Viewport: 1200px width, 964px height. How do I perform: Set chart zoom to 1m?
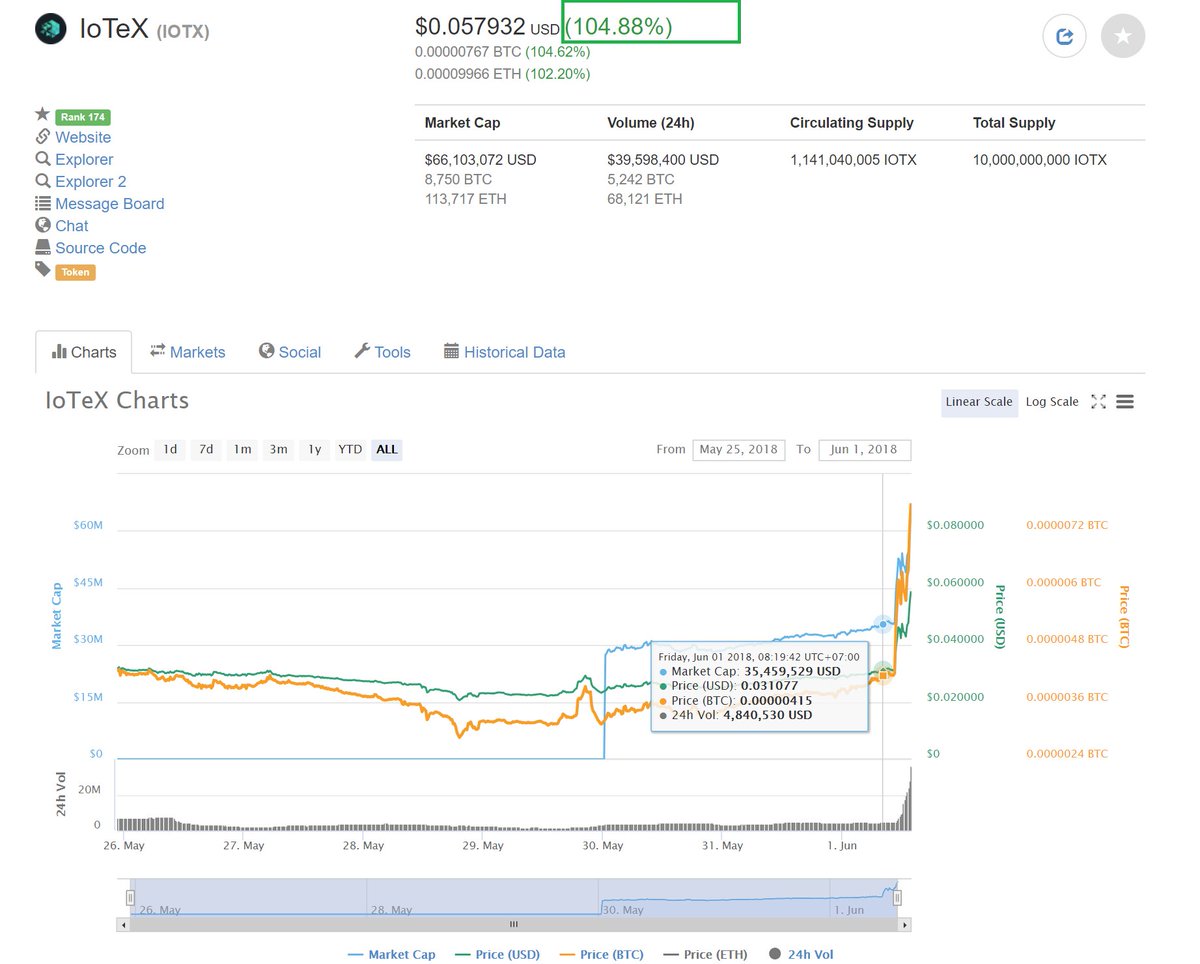click(242, 450)
